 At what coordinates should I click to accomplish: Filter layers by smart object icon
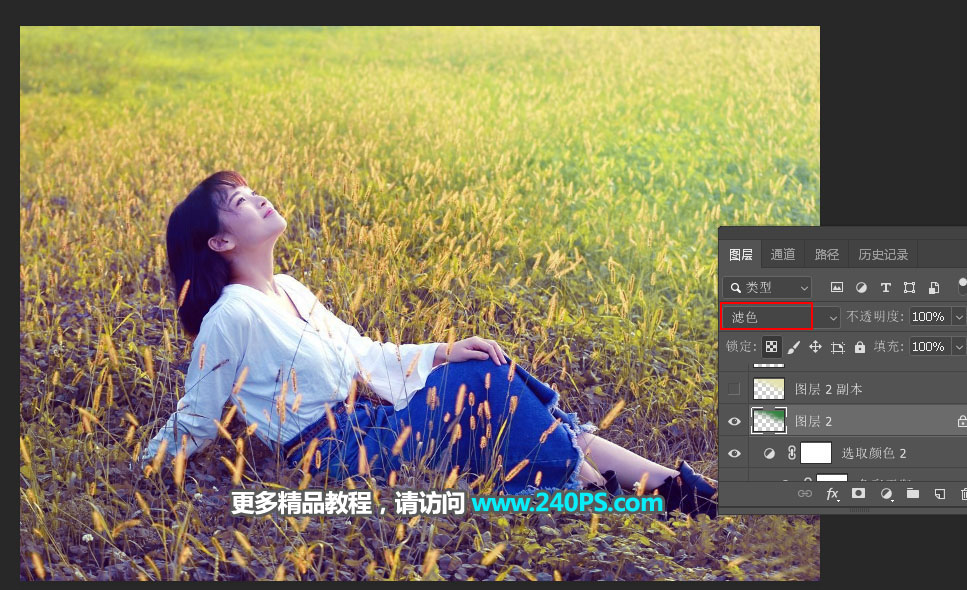tap(934, 287)
